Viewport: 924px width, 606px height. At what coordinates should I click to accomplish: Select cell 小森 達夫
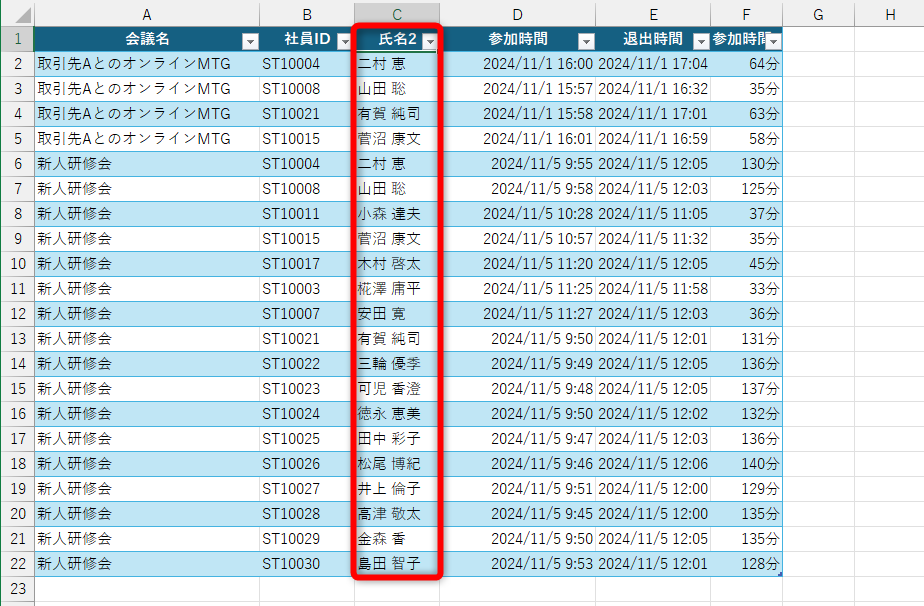[397, 213]
